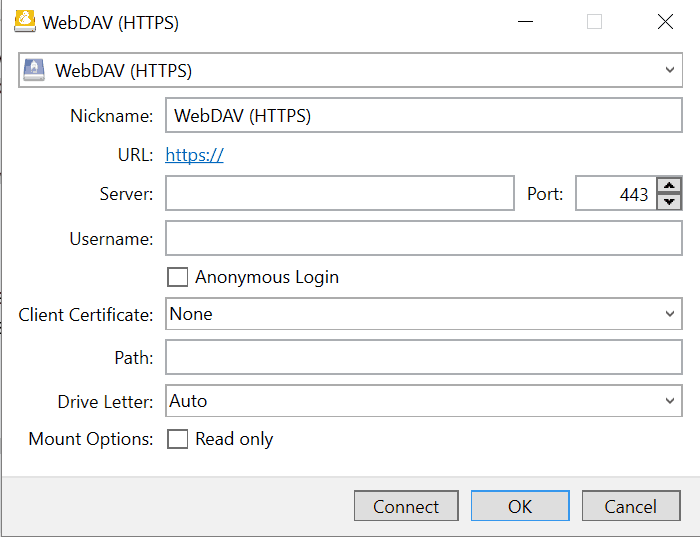This screenshot has height=537, width=700.
Task: Click the Server input field
Action: pyautogui.click(x=340, y=193)
